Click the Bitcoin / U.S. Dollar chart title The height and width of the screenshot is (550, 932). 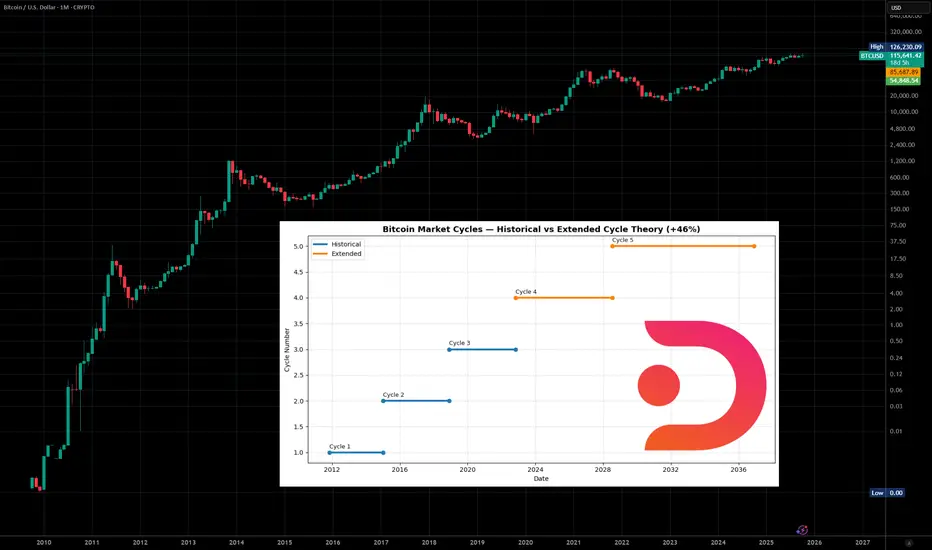49,7
